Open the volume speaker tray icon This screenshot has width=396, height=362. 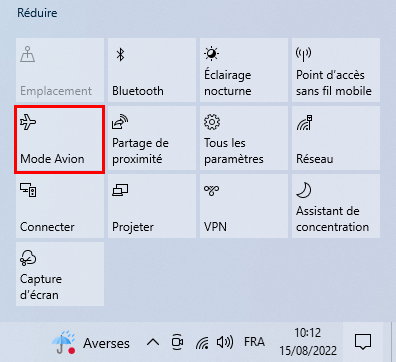click(x=225, y=342)
